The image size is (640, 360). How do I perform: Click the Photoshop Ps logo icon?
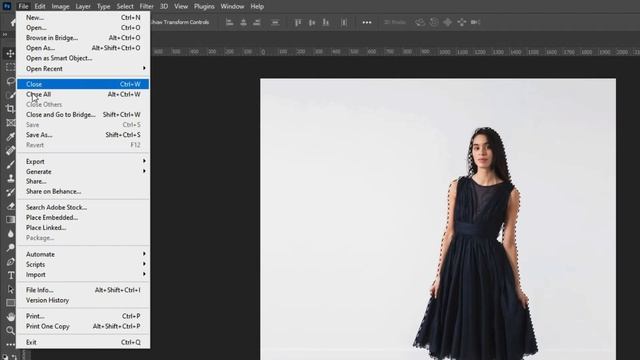point(7,6)
